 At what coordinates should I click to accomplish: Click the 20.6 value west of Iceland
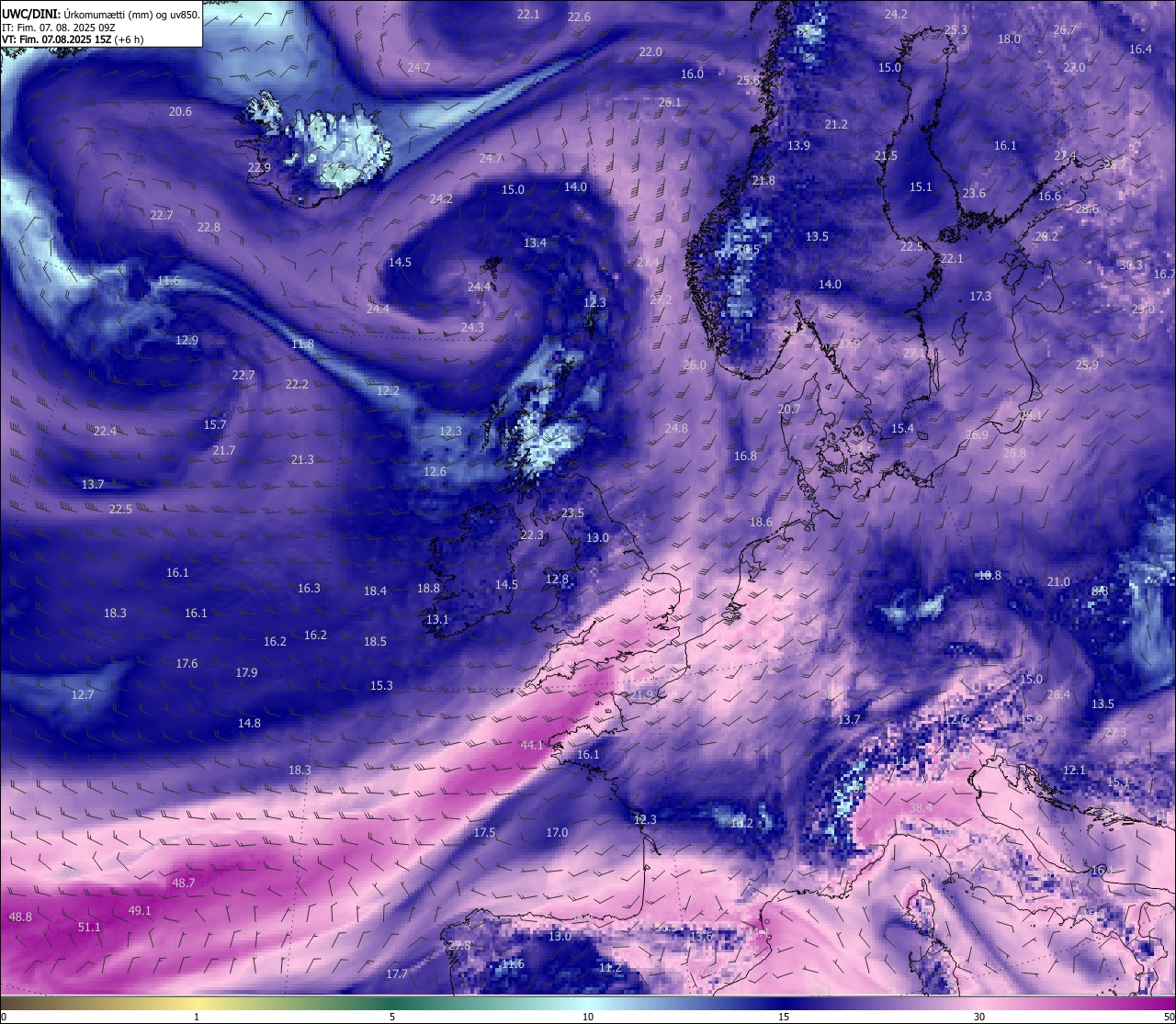pyautogui.click(x=180, y=111)
